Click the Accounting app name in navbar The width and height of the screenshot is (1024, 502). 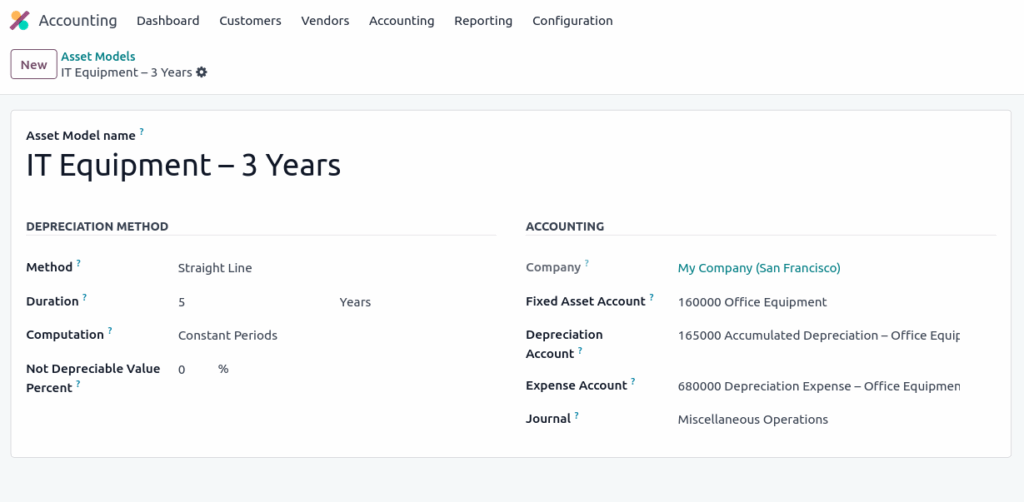click(x=78, y=21)
